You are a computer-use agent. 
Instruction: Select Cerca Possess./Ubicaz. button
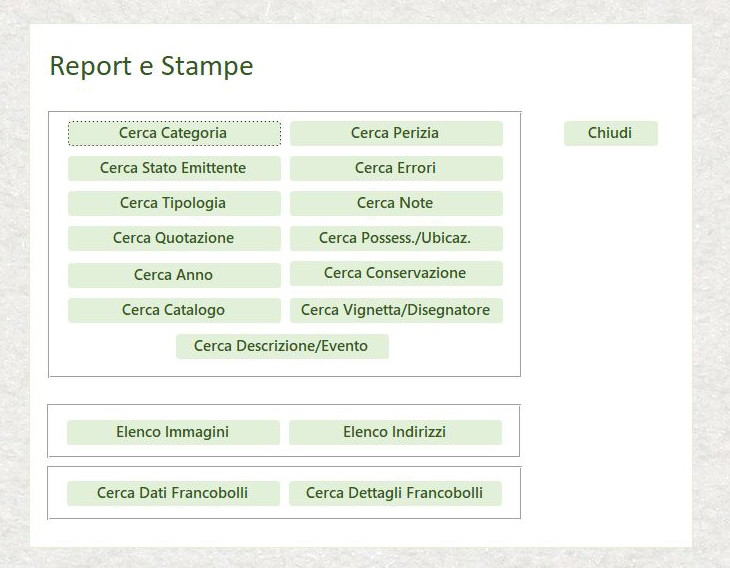pos(396,238)
